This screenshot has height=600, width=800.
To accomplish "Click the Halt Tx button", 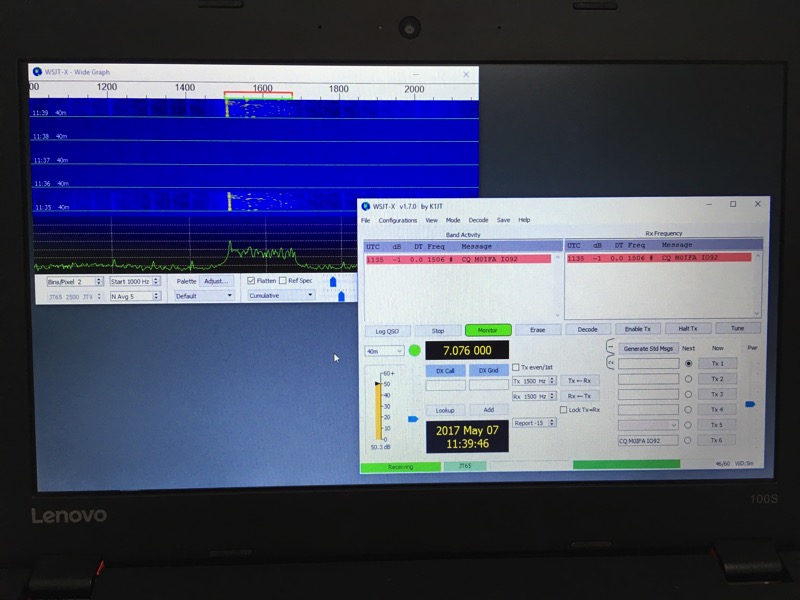I will pos(688,328).
